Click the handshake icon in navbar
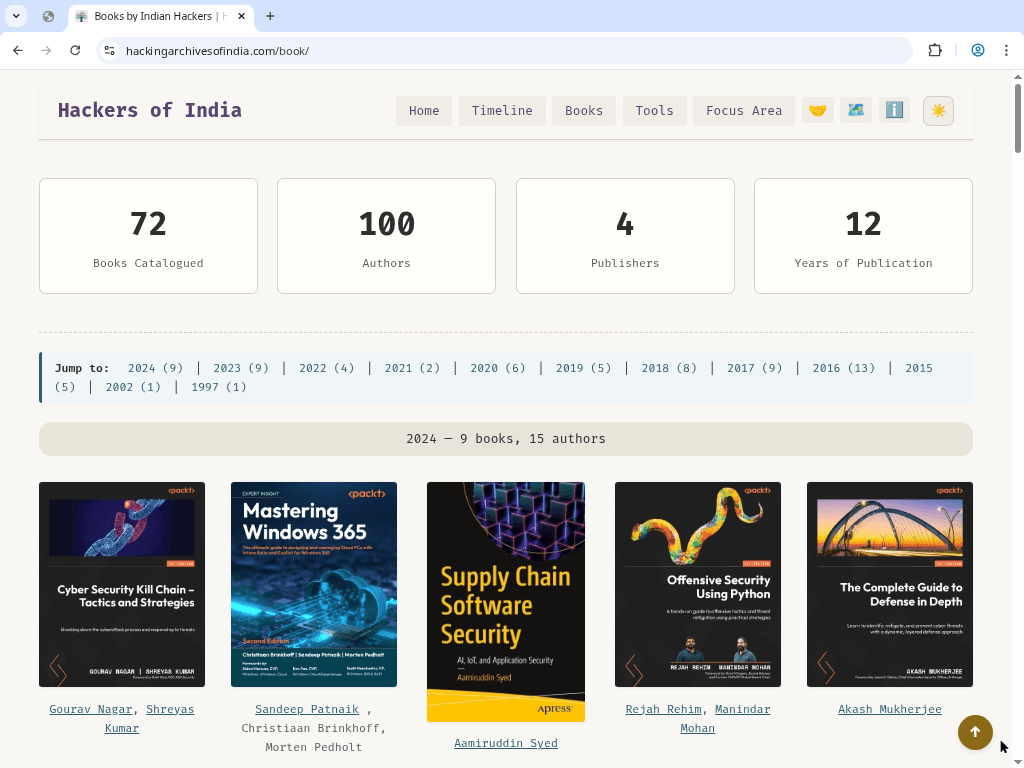 pyautogui.click(x=817, y=111)
